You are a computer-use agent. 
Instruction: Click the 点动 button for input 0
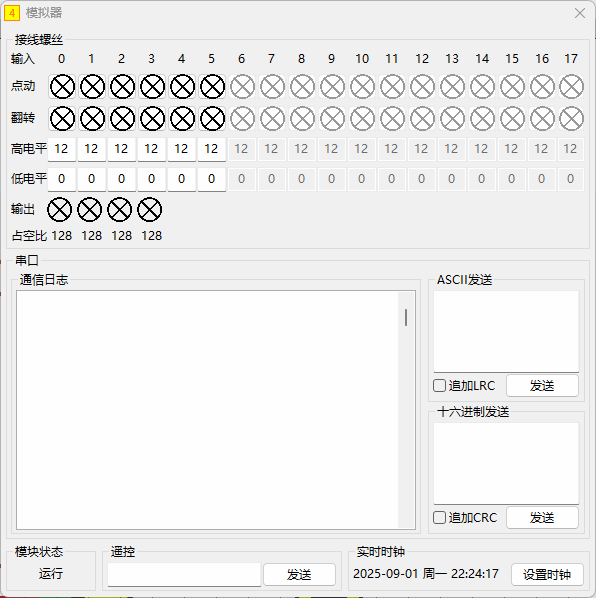62,87
